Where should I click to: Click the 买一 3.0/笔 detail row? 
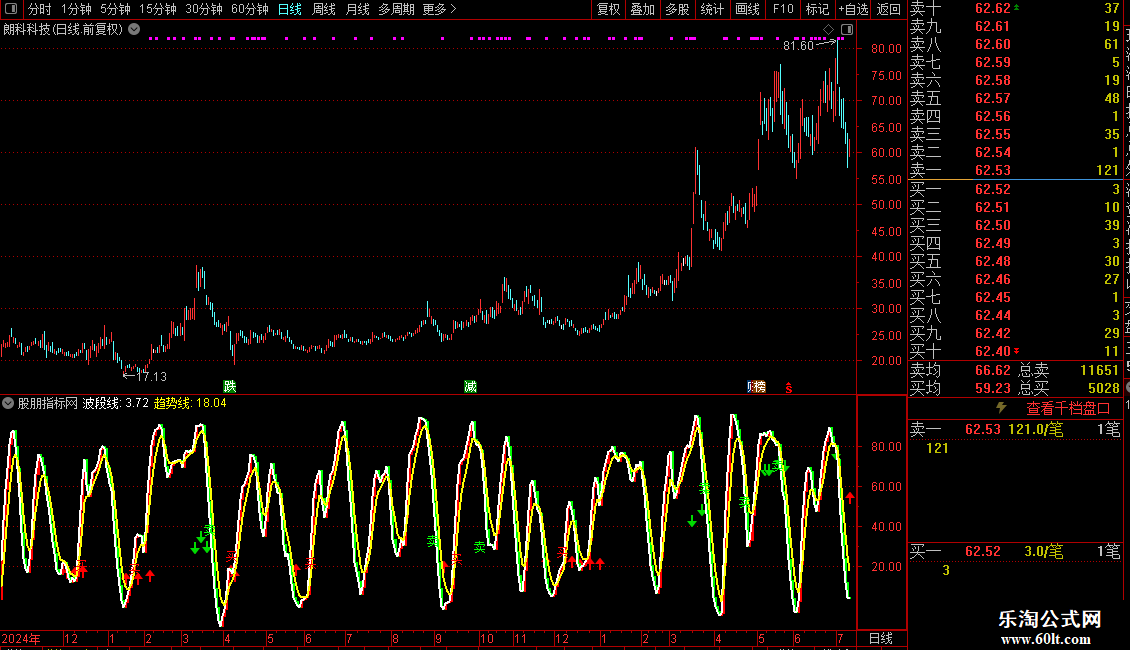(1015, 551)
